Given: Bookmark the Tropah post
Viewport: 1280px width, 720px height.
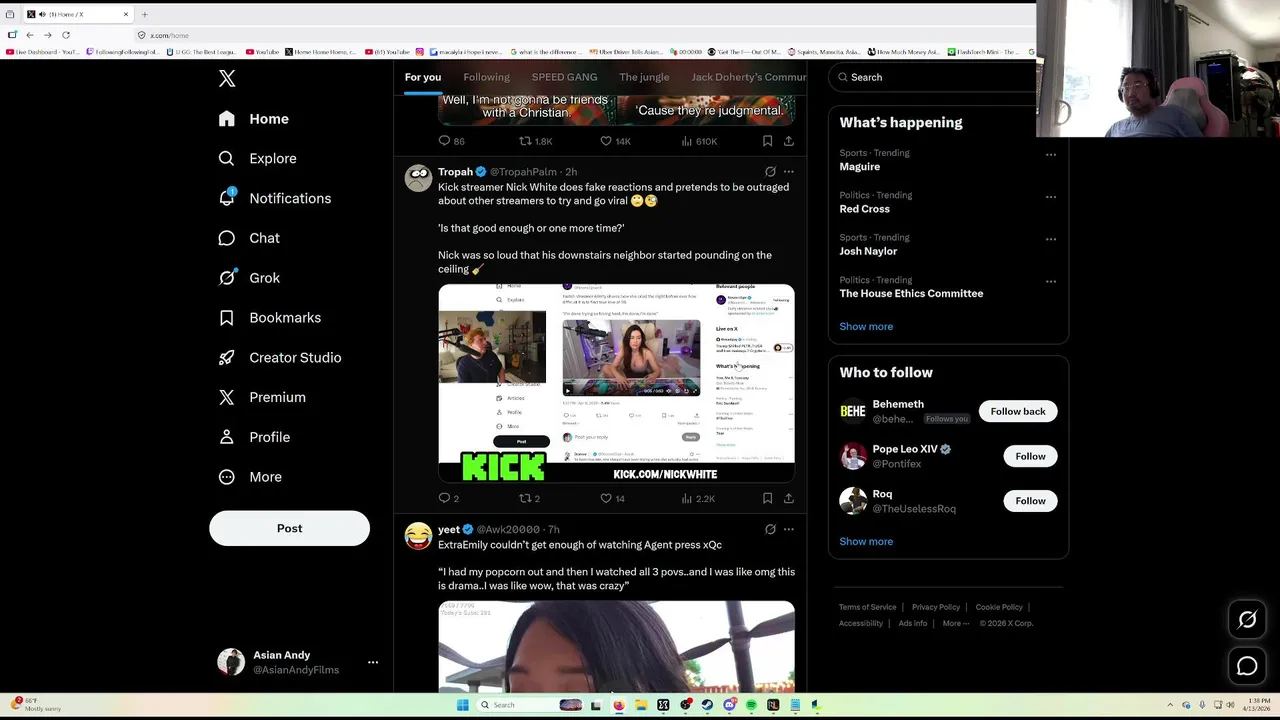Looking at the screenshot, I should point(767,498).
